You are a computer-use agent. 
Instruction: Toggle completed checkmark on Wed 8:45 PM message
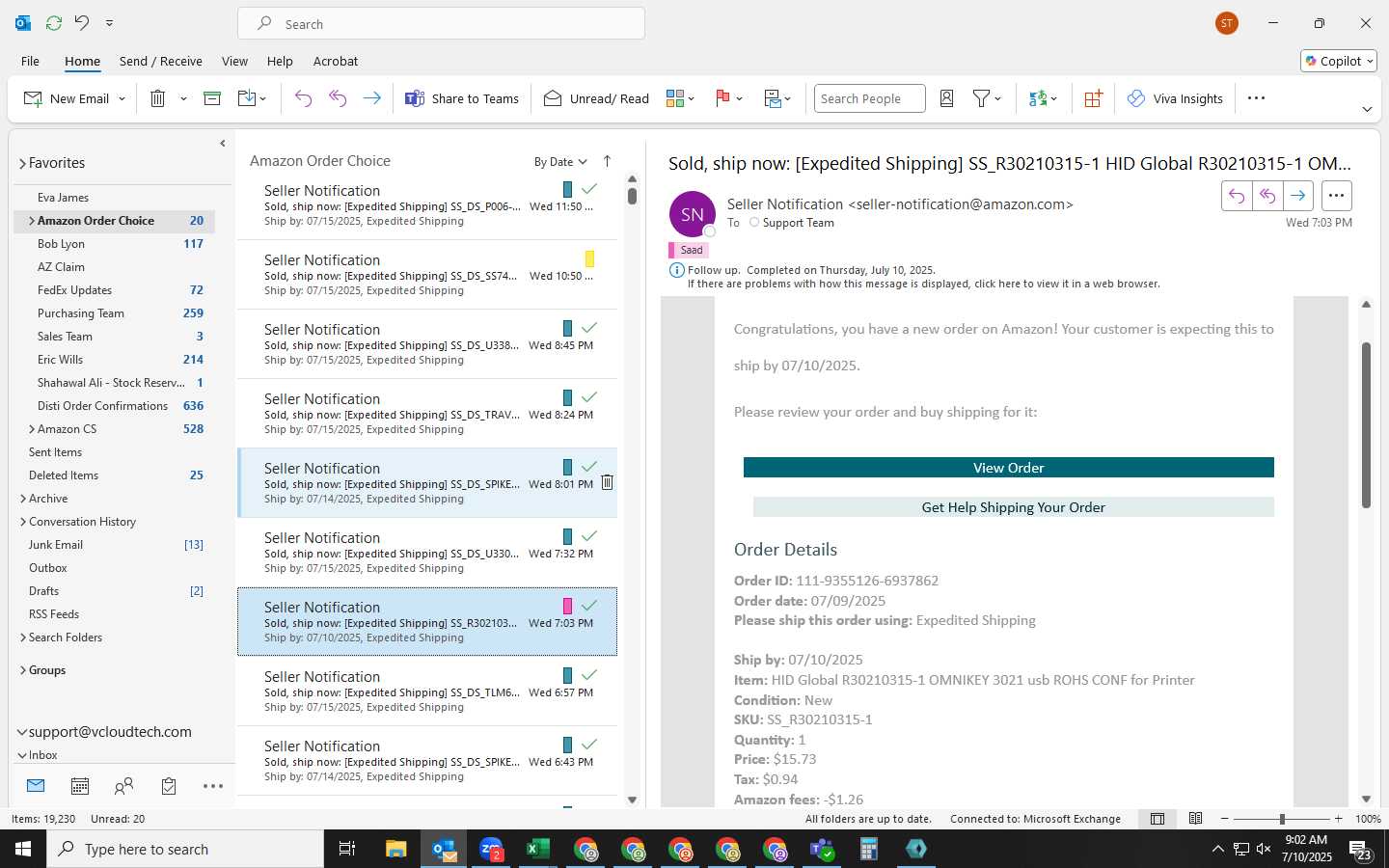589,328
